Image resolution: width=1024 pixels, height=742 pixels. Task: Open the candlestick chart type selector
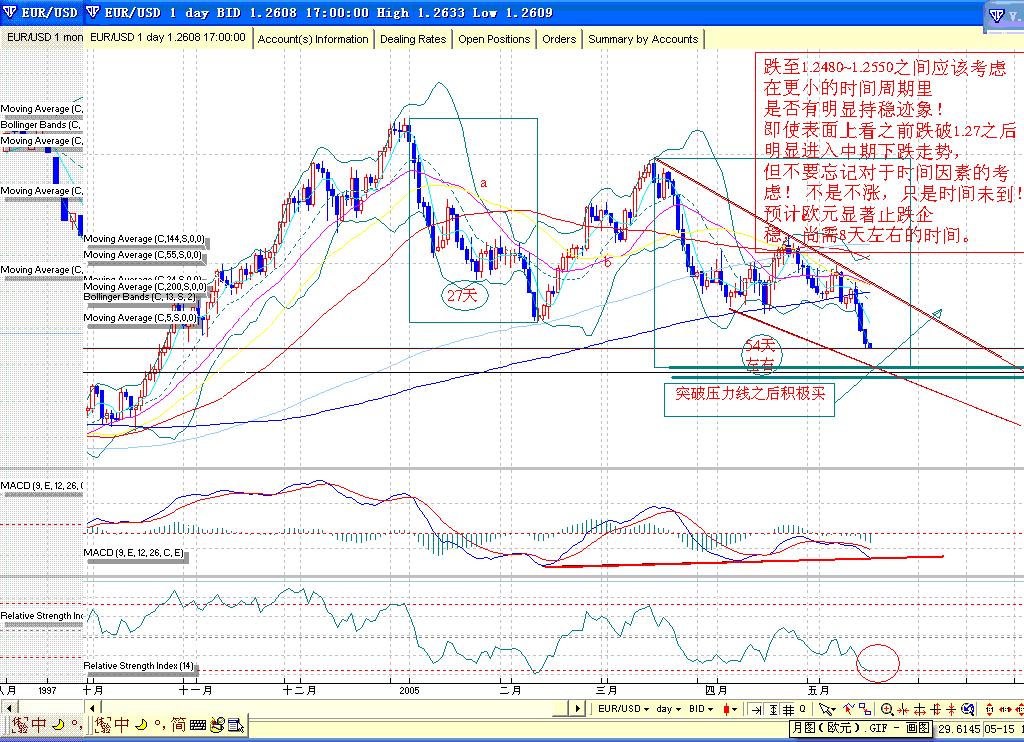click(x=730, y=709)
